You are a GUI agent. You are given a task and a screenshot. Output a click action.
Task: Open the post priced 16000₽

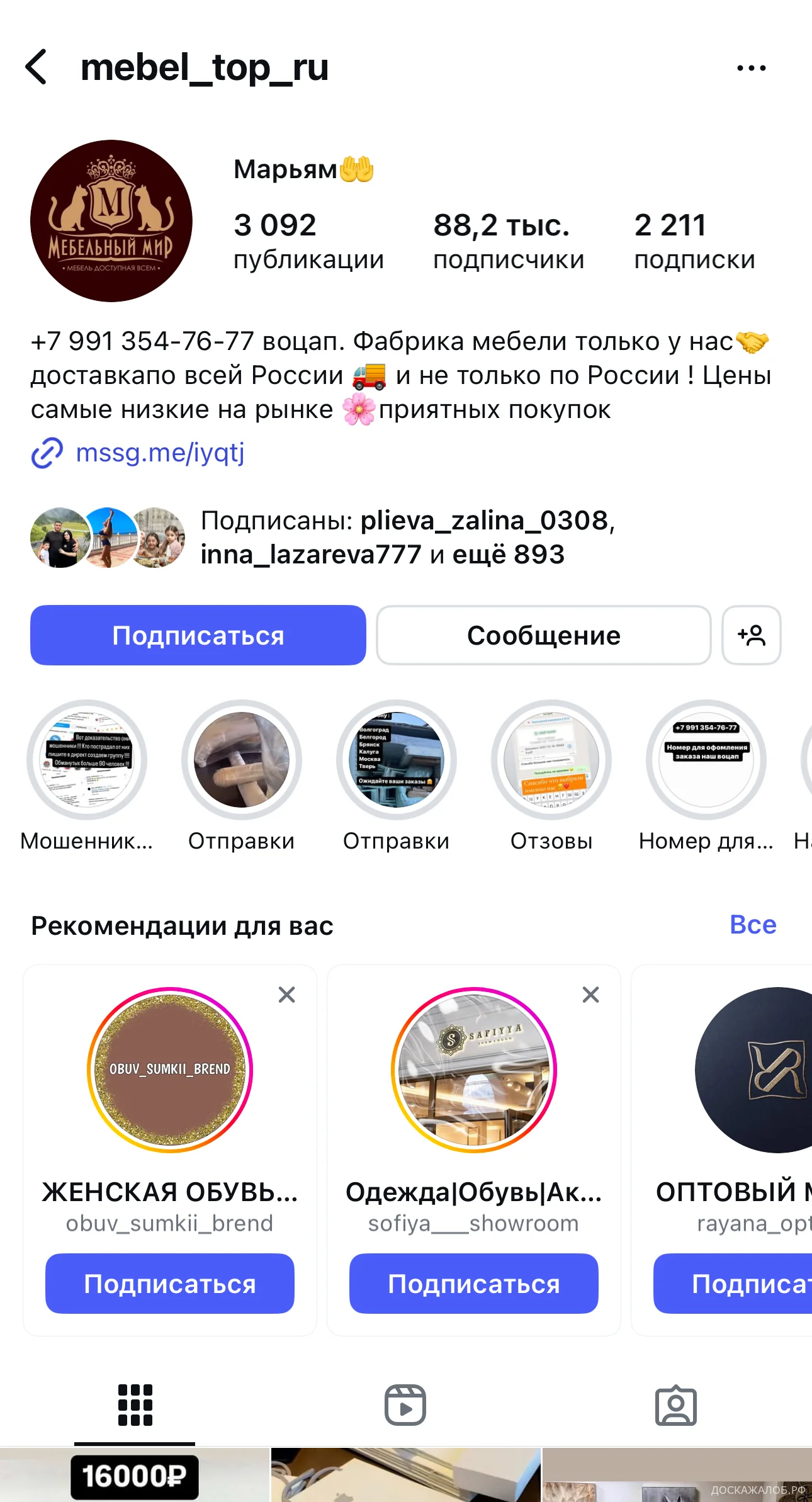click(135, 1475)
